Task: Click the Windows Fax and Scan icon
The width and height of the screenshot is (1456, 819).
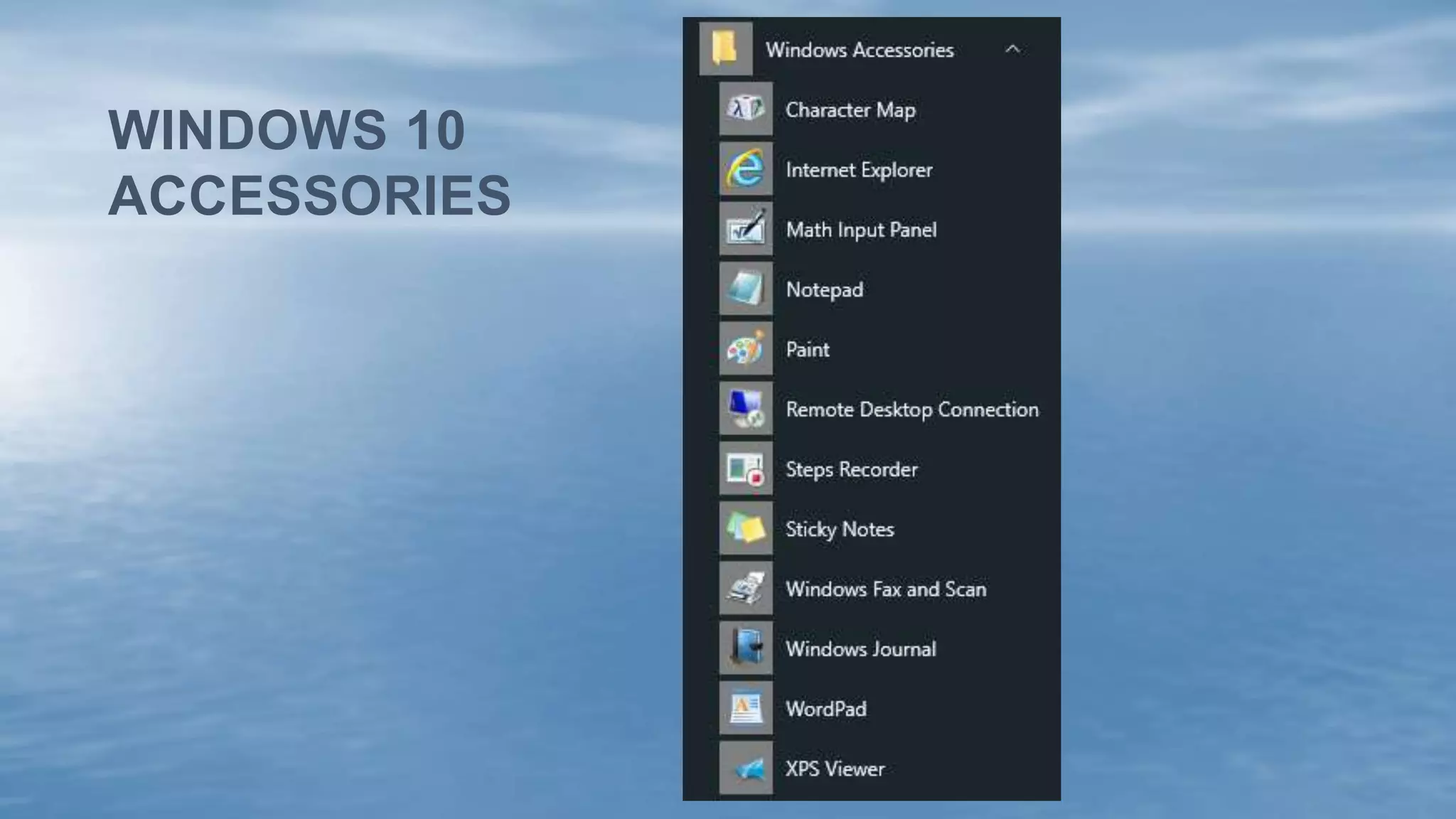Action: pos(746,588)
